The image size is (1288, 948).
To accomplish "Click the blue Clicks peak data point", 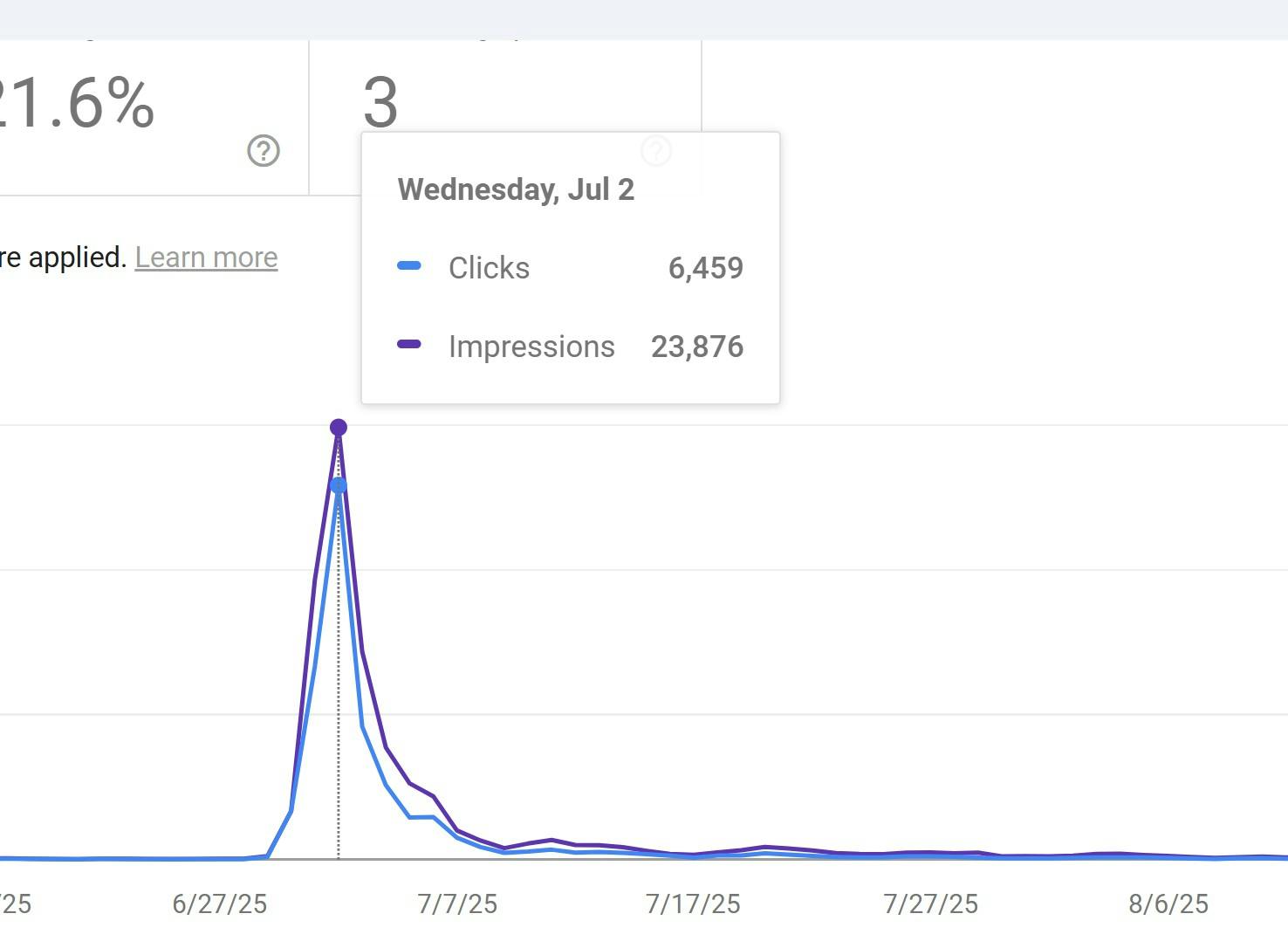I will coord(339,485).
